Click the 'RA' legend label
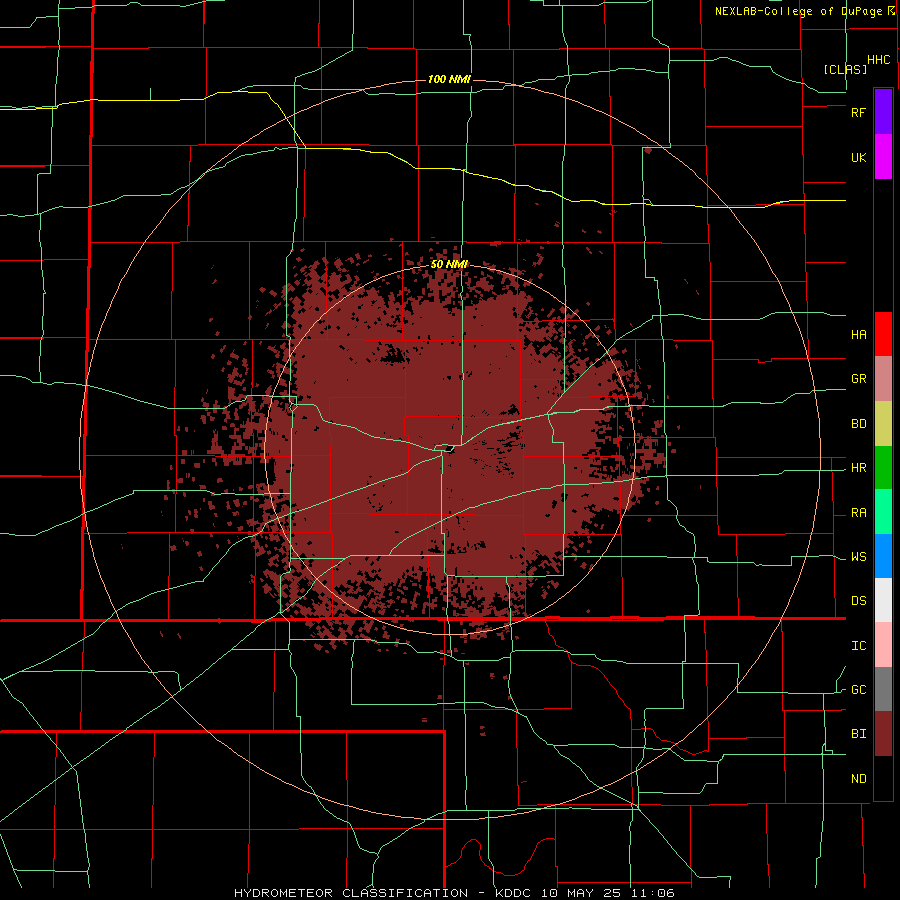This screenshot has width=900, height=900. pyautogui.click(x=858, y=513)
